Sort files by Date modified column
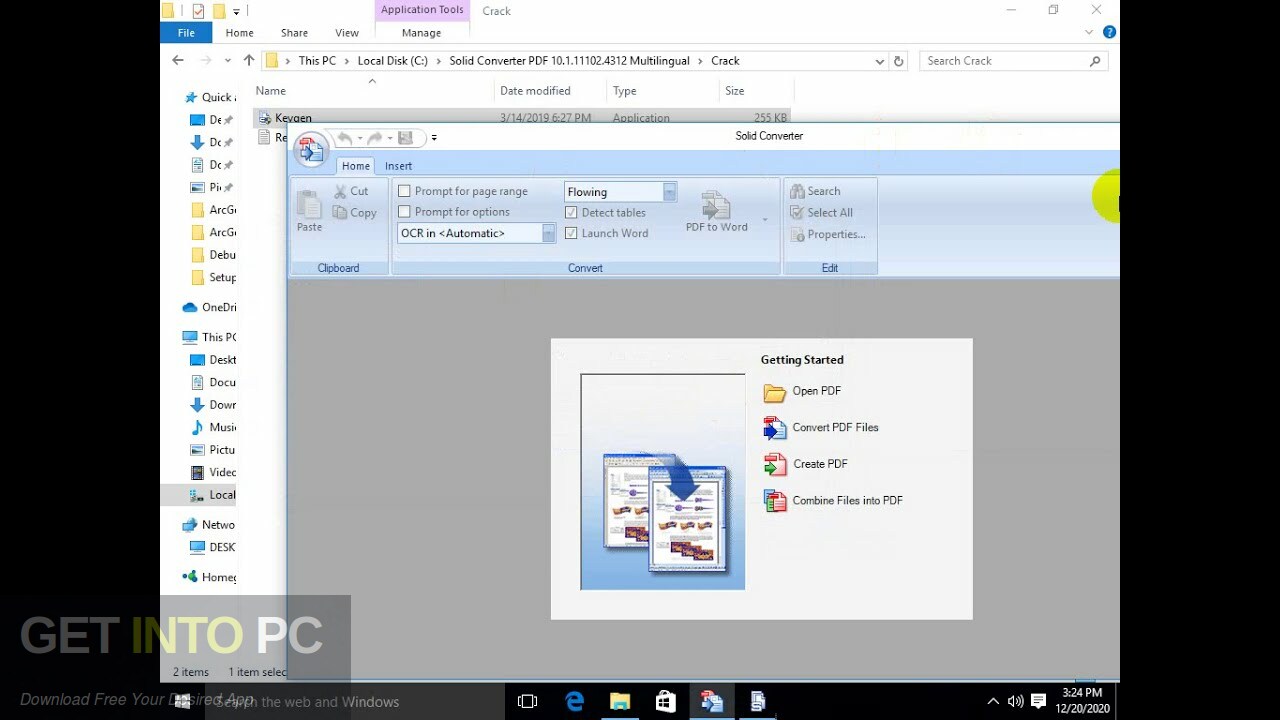Screen dimensions: 1280x720 click(535, 91)
